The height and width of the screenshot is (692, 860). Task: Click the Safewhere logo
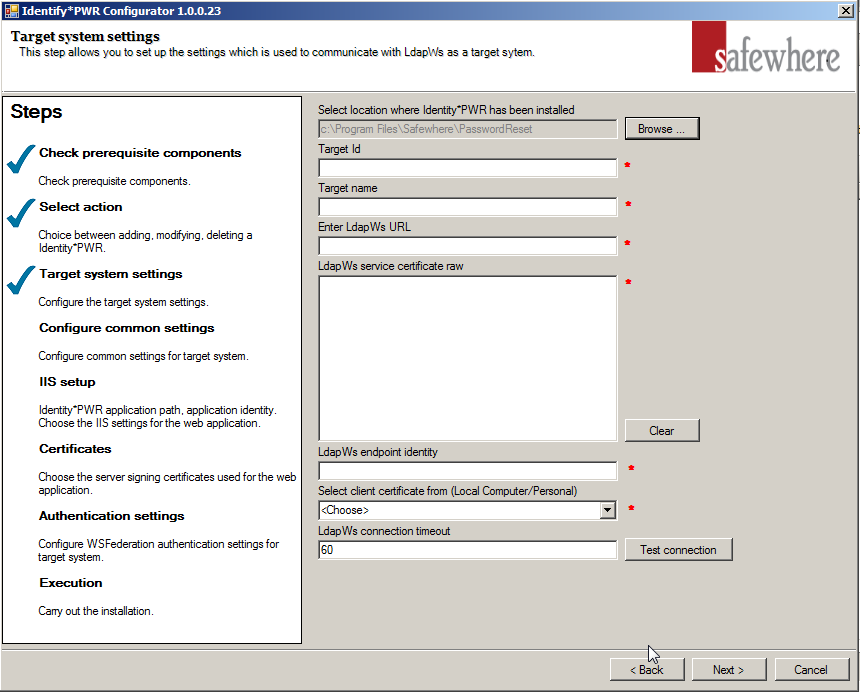(x=766, y=48)
